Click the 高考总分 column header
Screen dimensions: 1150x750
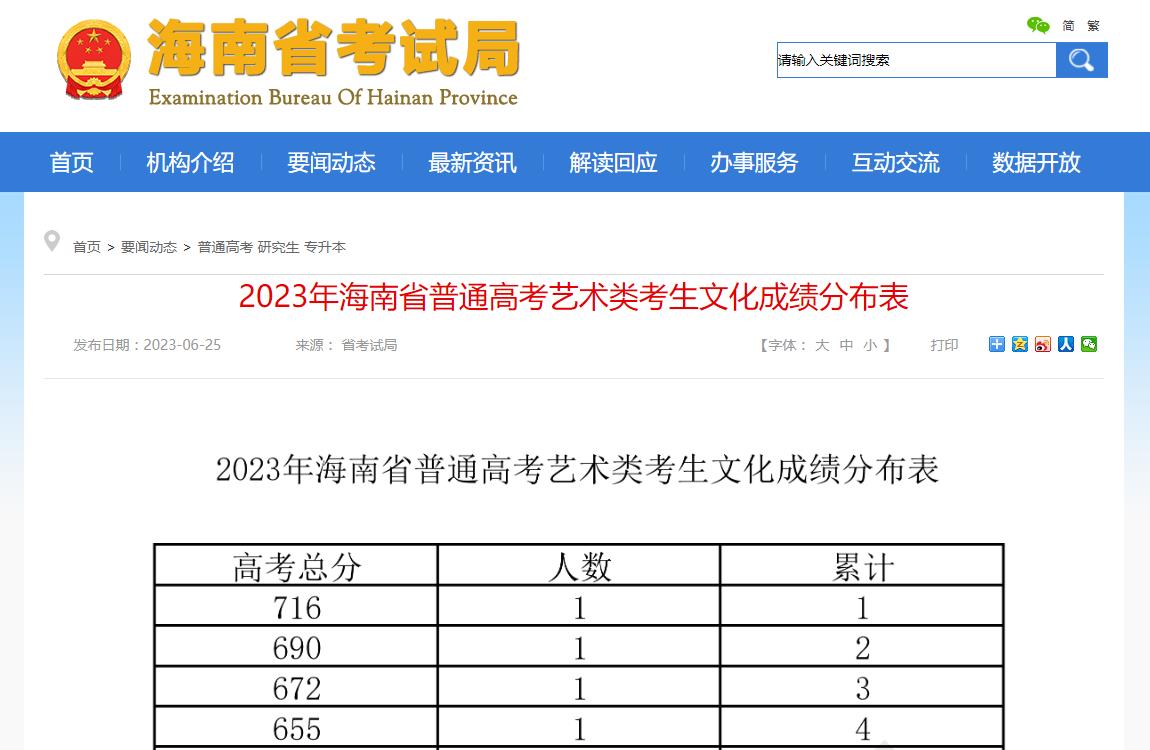[x=296, y=567]
